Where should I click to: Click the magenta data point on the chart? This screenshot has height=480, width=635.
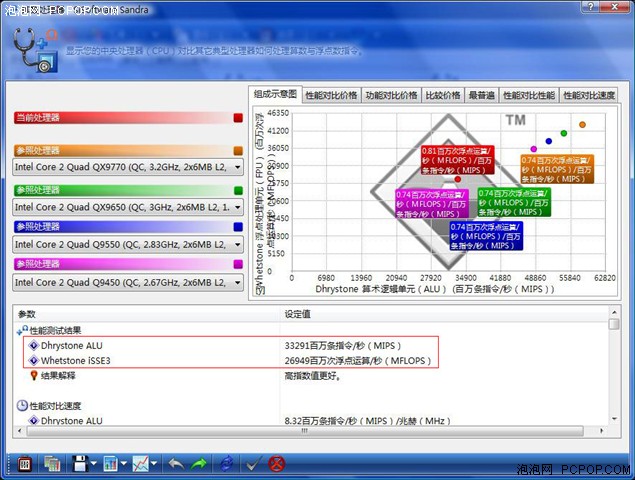pos(534,149)
